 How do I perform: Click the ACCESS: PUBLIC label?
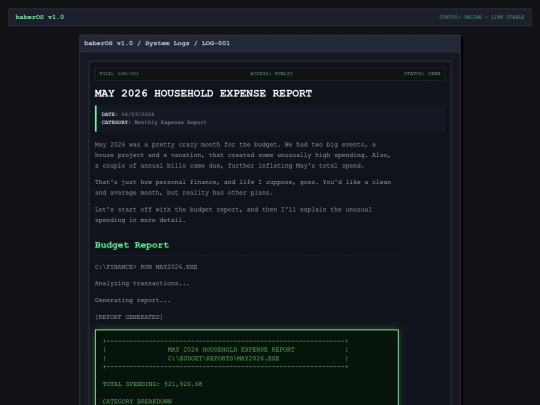click(x=271, y=74)
